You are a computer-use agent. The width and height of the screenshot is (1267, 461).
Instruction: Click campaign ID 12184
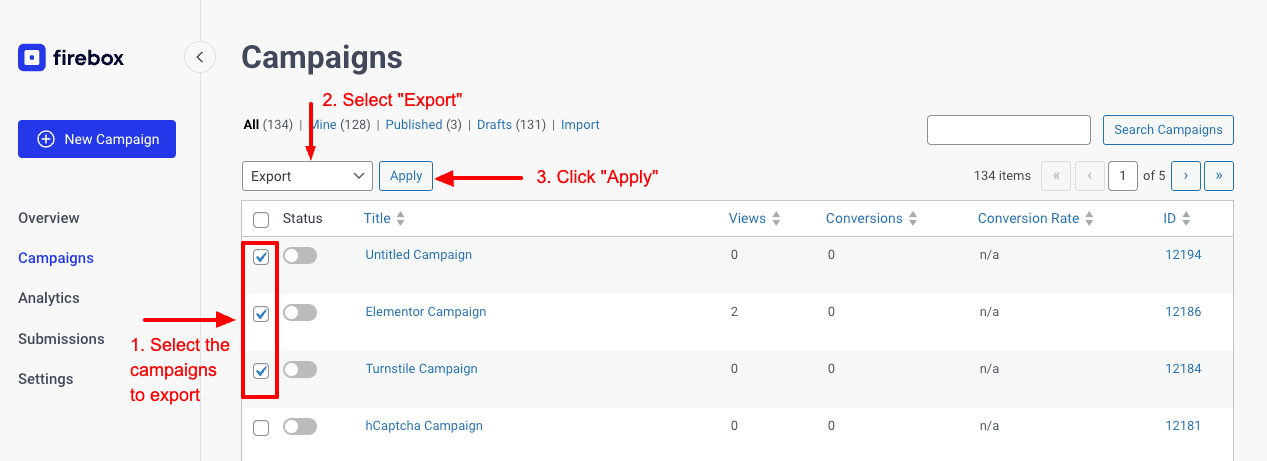click(1183, 369)
